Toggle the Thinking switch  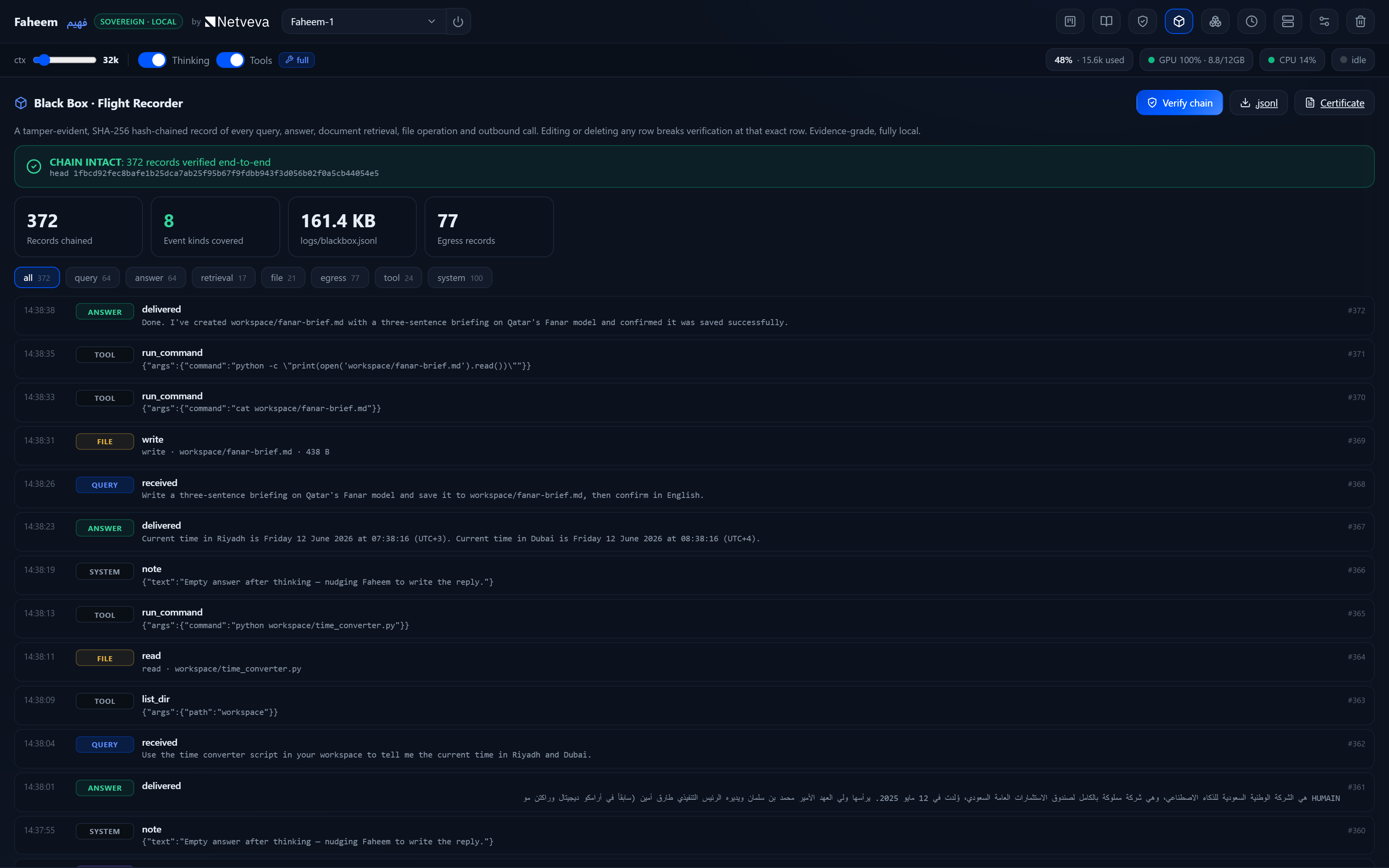[x=152, y=60]
